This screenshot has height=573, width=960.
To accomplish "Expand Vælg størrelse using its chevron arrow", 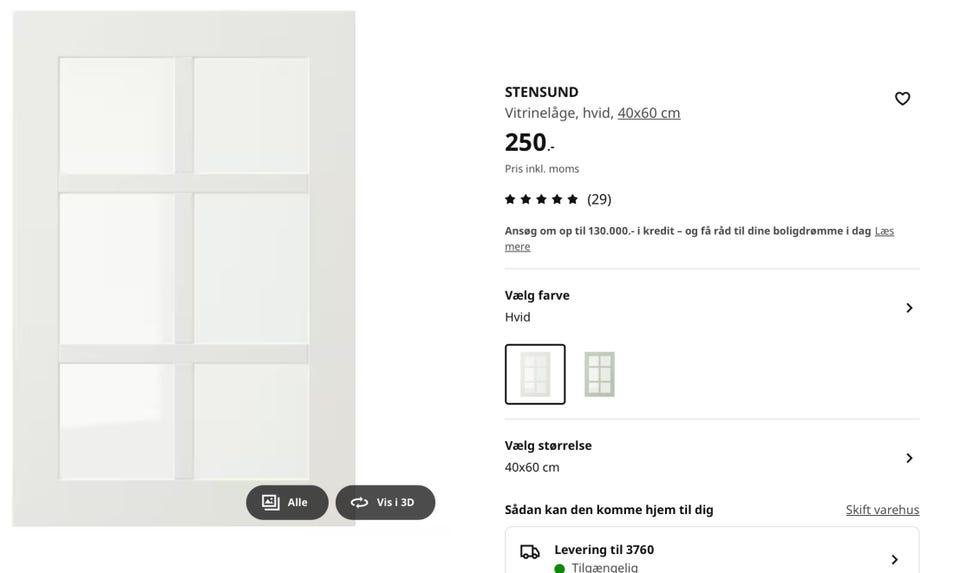I will 909,458.
